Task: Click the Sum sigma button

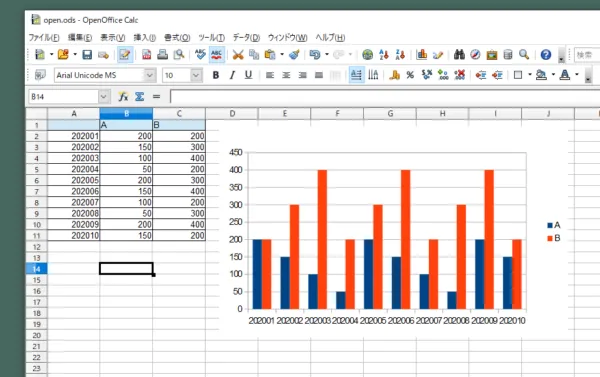Action: point(140,97)
